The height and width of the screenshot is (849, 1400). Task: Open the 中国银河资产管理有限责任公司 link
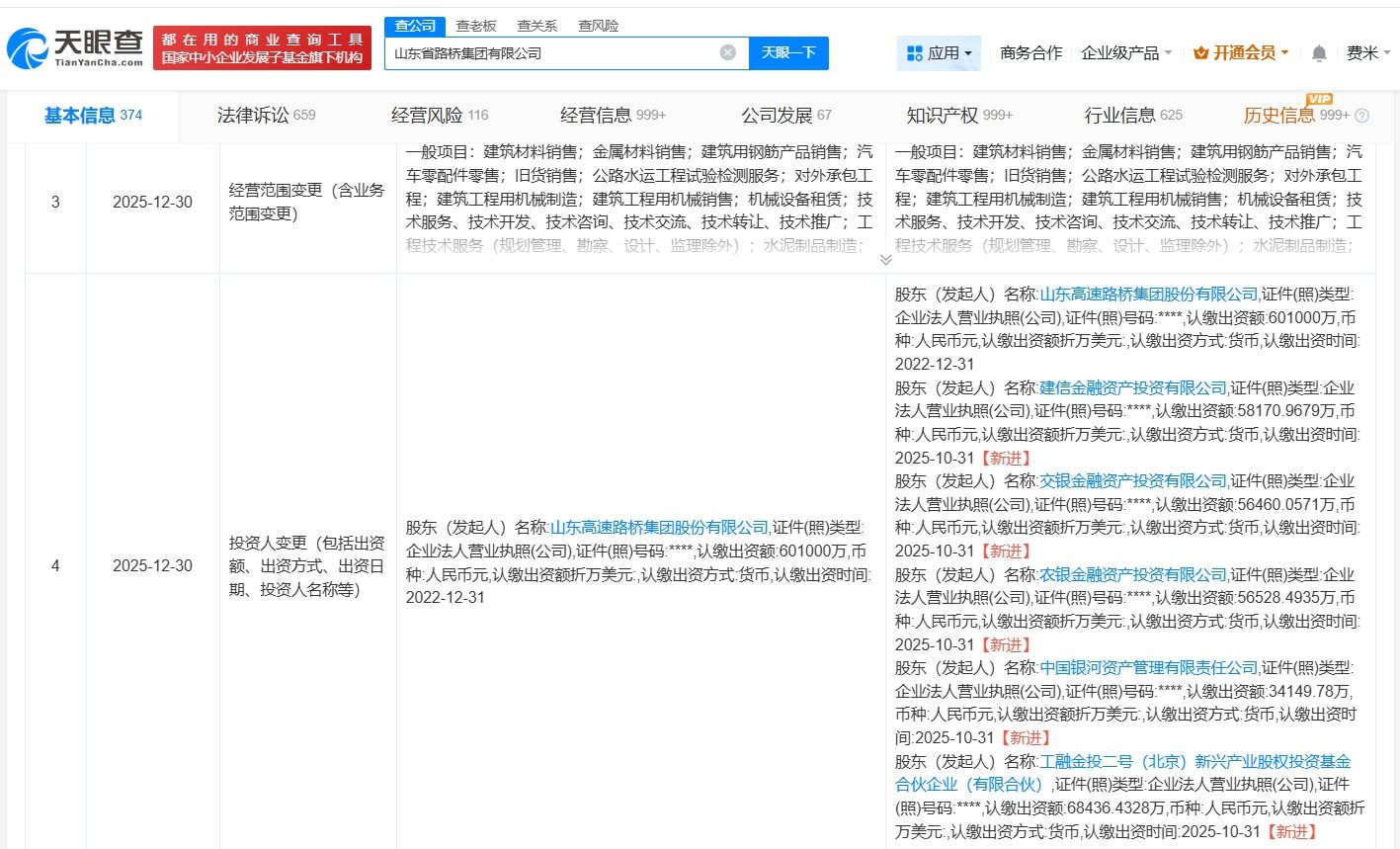1148,667
